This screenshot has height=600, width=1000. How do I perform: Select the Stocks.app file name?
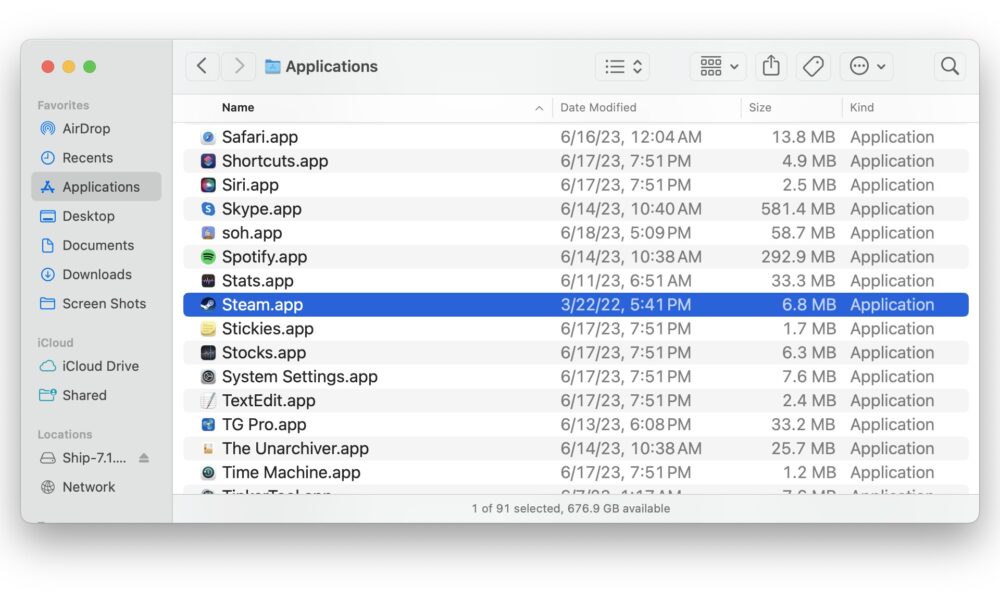coord(263,353)
